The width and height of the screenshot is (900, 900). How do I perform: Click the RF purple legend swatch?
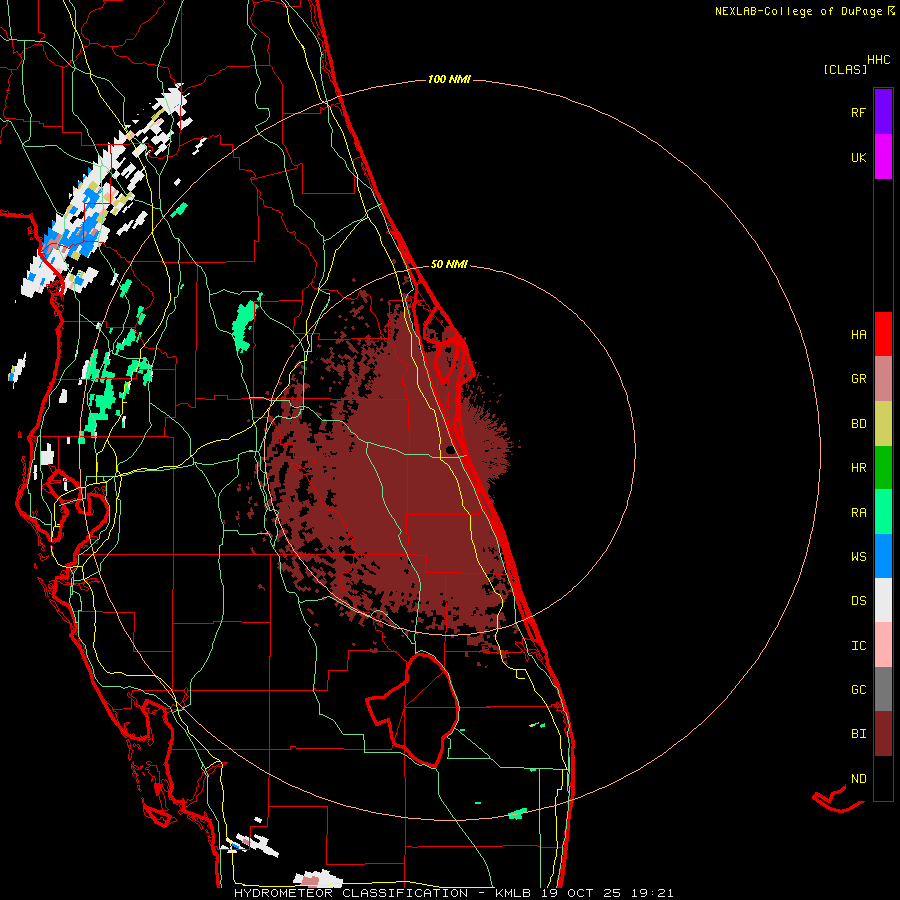(883, 112)
